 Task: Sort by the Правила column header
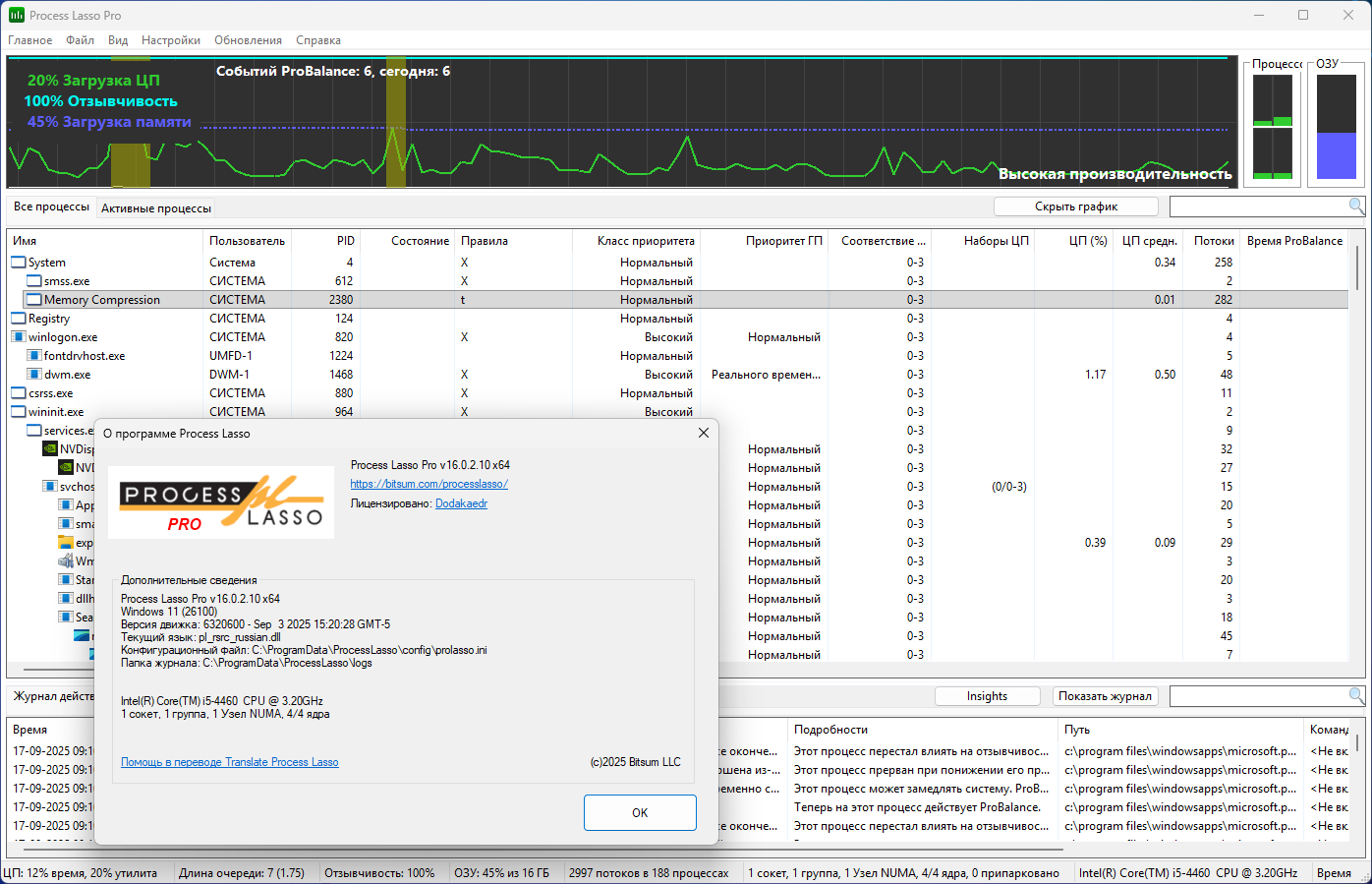point(514,241)
